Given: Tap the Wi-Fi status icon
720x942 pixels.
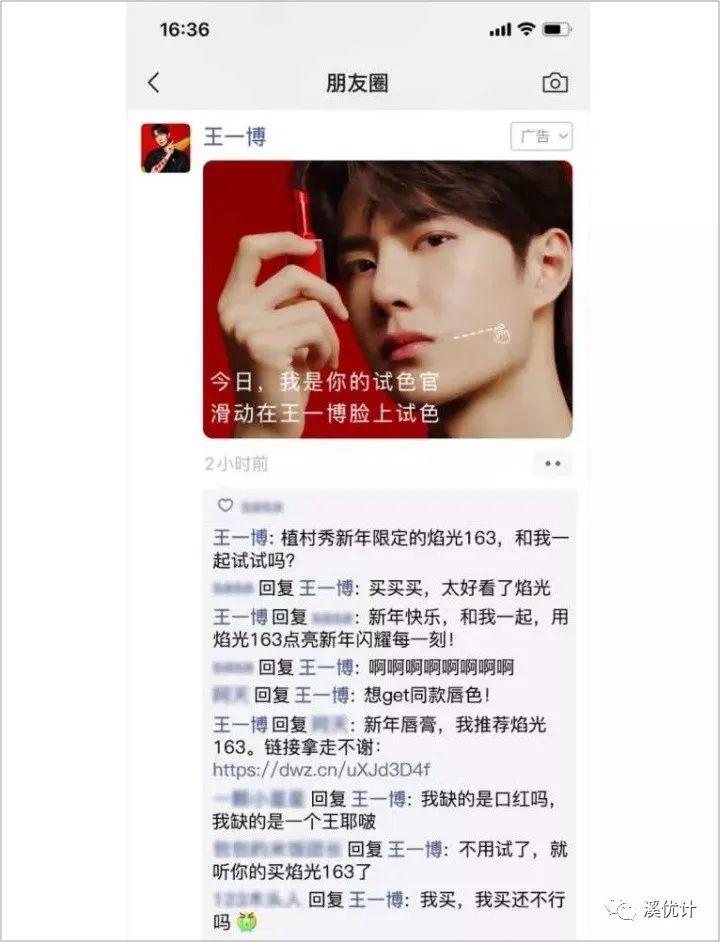Looking at the screenshot, I should [x=526, y=28].
